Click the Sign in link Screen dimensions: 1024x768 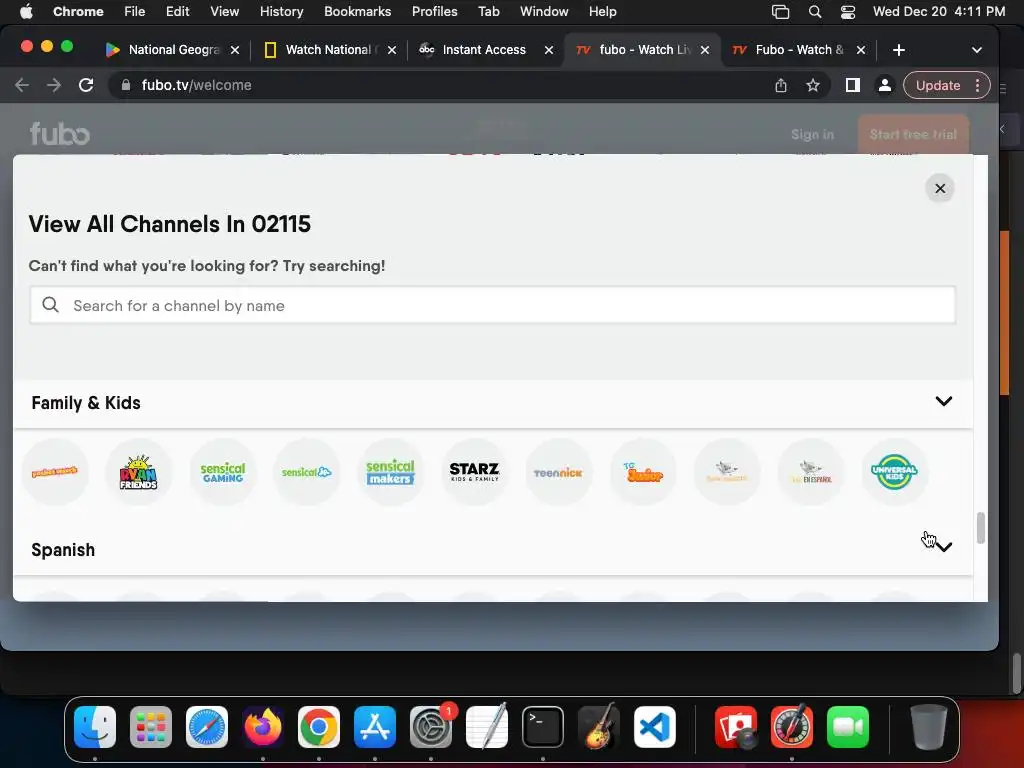click(x=812, y=135)
